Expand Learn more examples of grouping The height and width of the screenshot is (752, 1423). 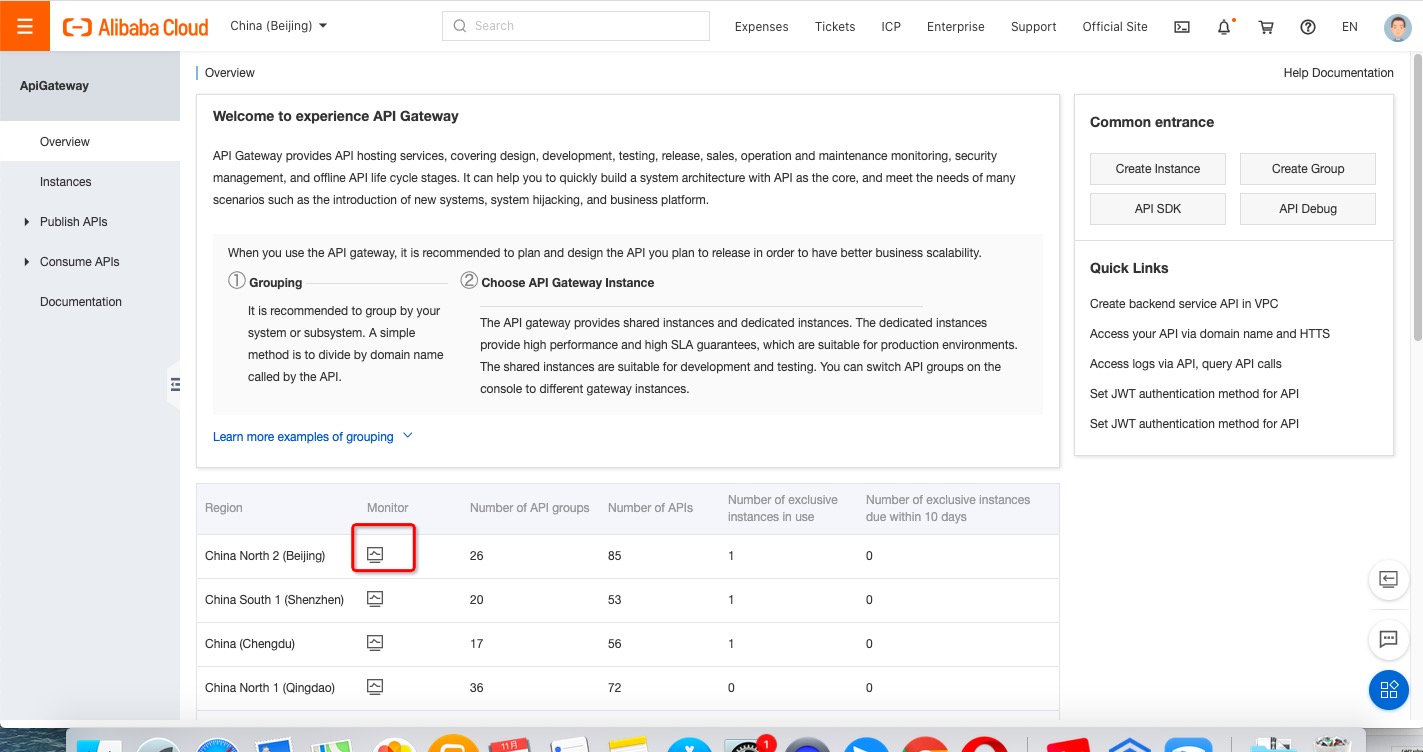click(312, 437)
